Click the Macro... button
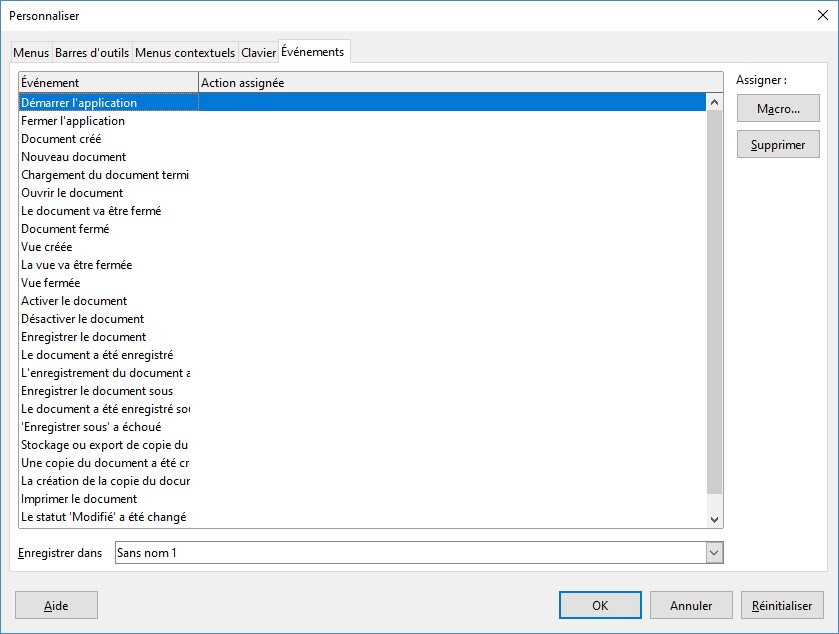This screenshot has height=634, width=839. 778,109
